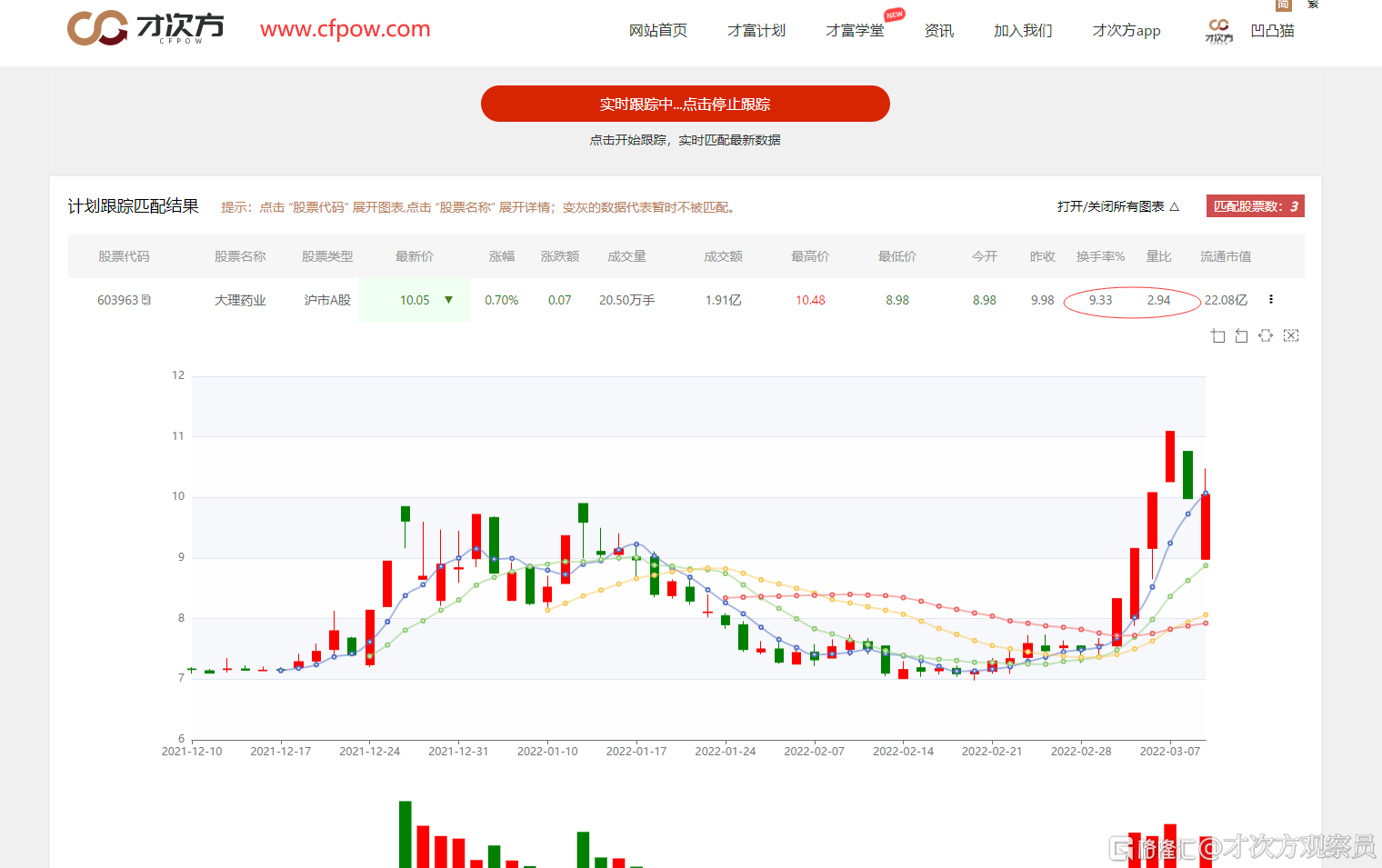Click the 成交量 column header
Viewport: 1382px width, 868px height.
(627, 256)
